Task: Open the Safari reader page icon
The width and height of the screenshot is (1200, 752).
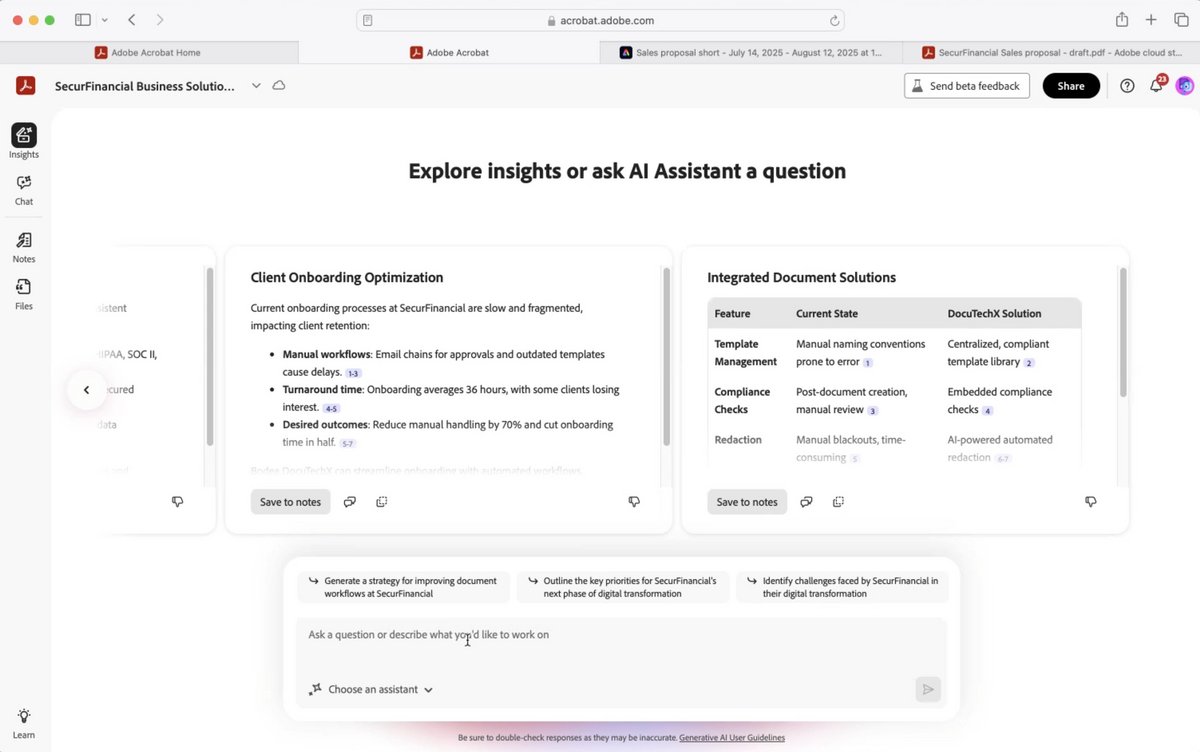Action: [368, 20]
